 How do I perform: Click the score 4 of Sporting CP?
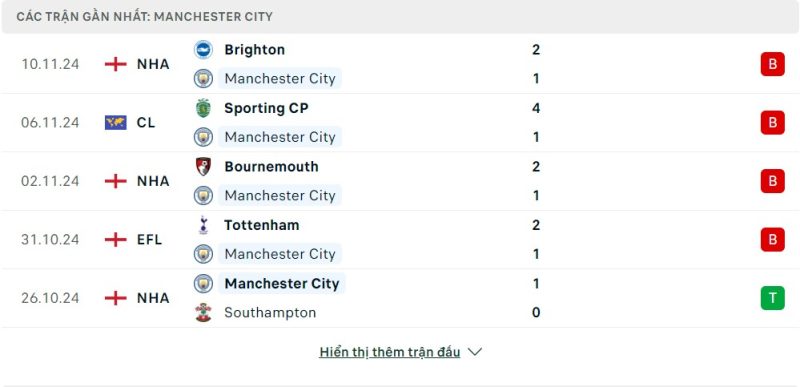[x=536, y=108]
